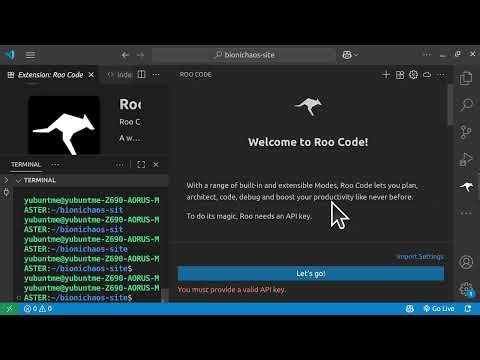Click the Copilot status bar icon
Screen dimensions: 480x360
click(x=410, y=309)
